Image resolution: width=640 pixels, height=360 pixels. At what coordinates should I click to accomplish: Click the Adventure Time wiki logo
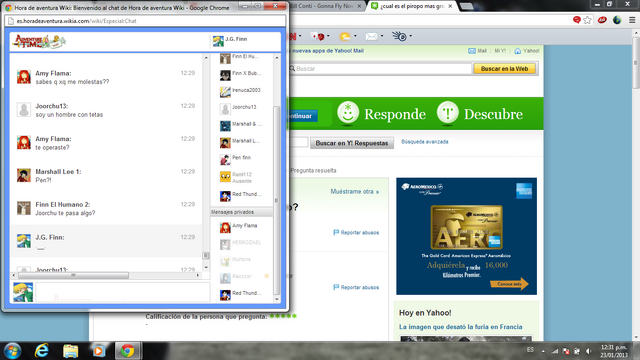[x=39, y=41]
